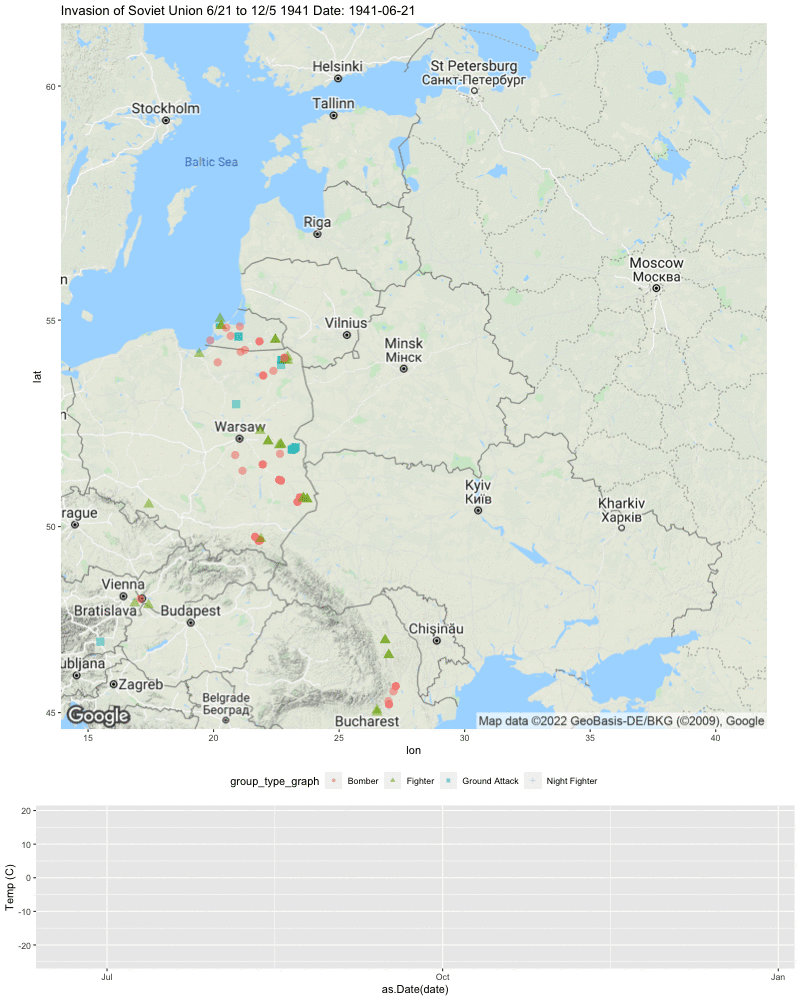The height and width of the screenshot is (1000, 800).
Task: Click the Oct tick on date axis
Action: [442, 976]
